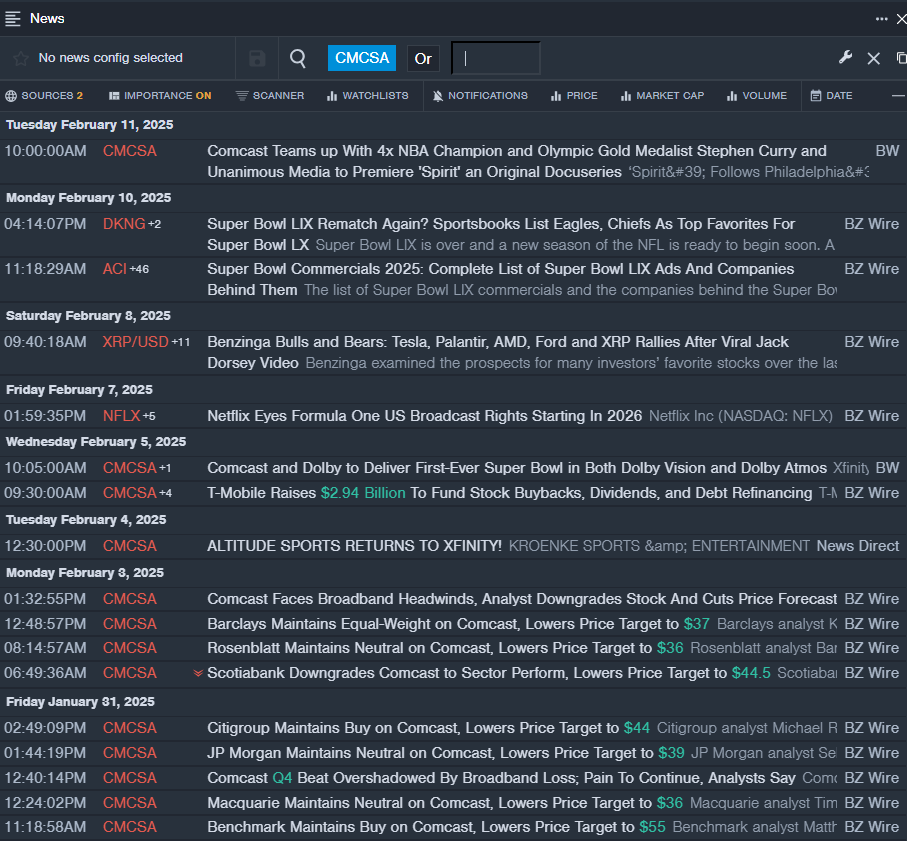Open the Super Bowl LIX Rematch headline
907x841 pixels.
(x=501, y=234)
